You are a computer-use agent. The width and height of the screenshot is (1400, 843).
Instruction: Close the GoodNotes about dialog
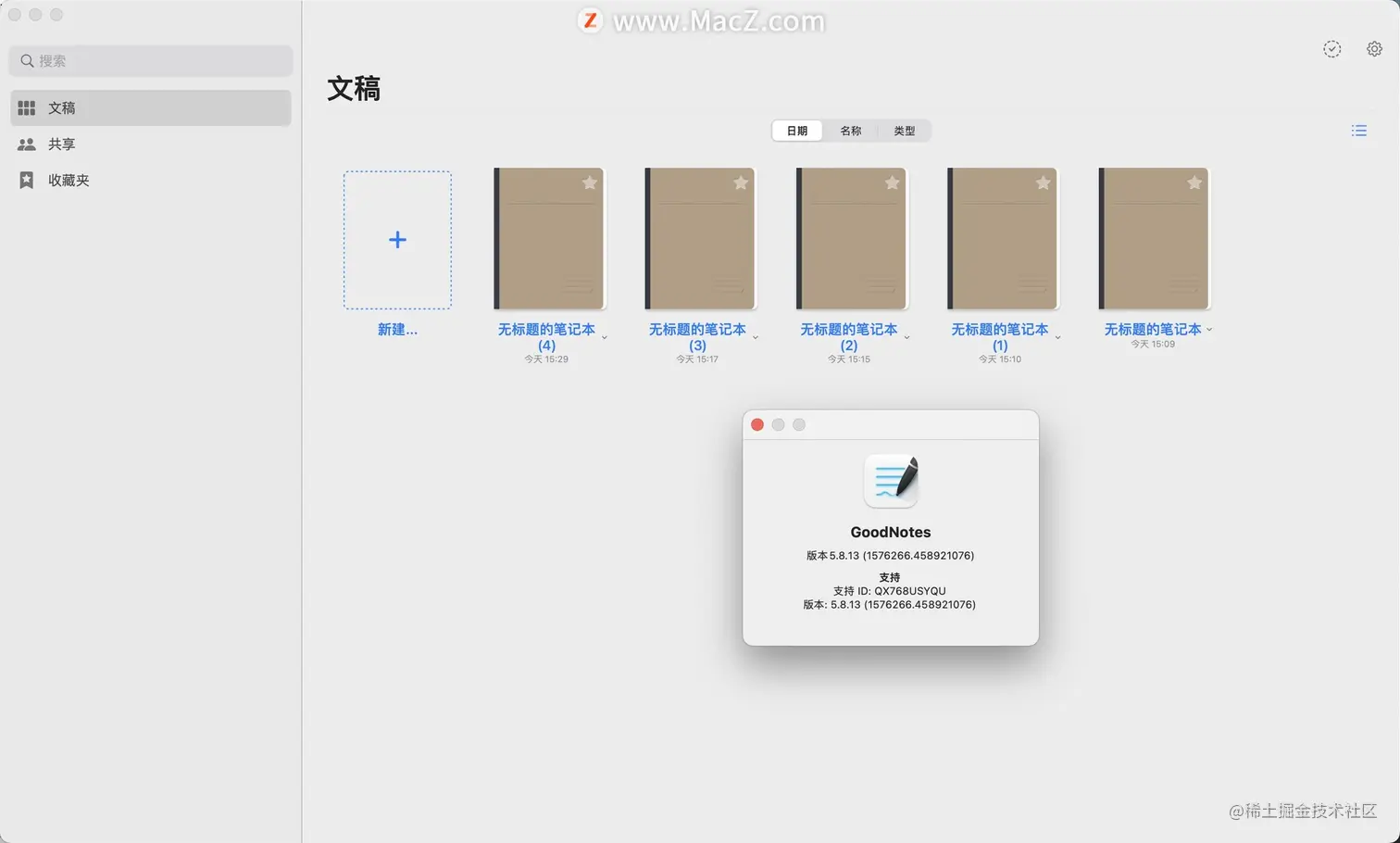tap(757, 425)
